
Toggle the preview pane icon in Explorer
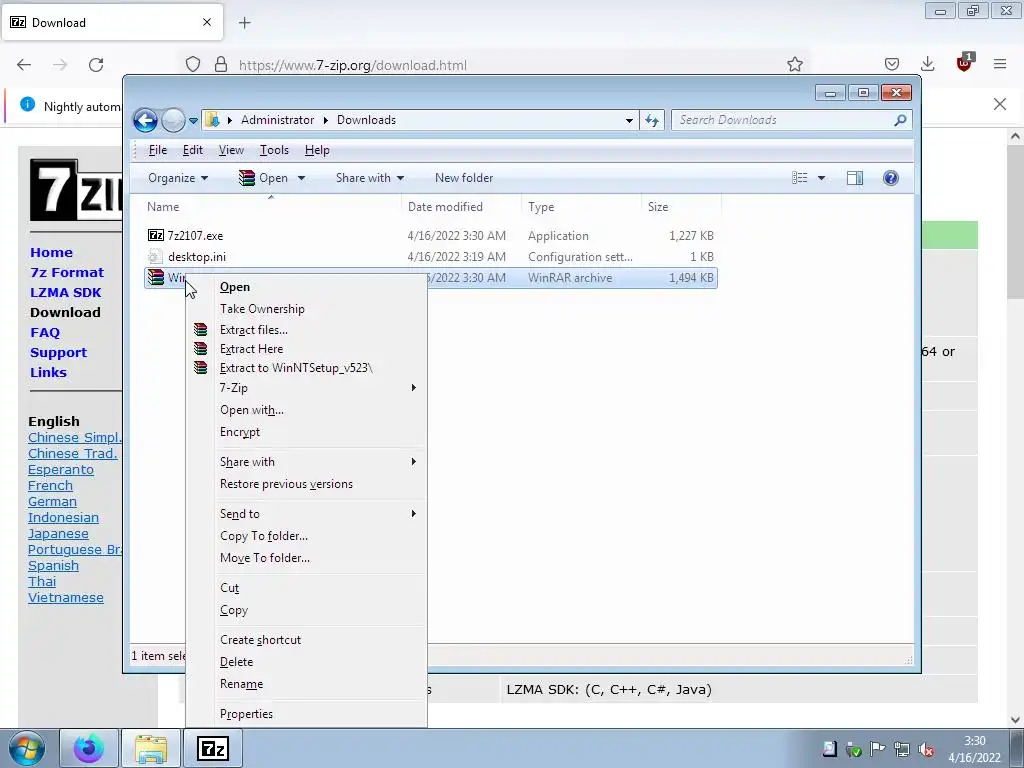coord(855,178)
